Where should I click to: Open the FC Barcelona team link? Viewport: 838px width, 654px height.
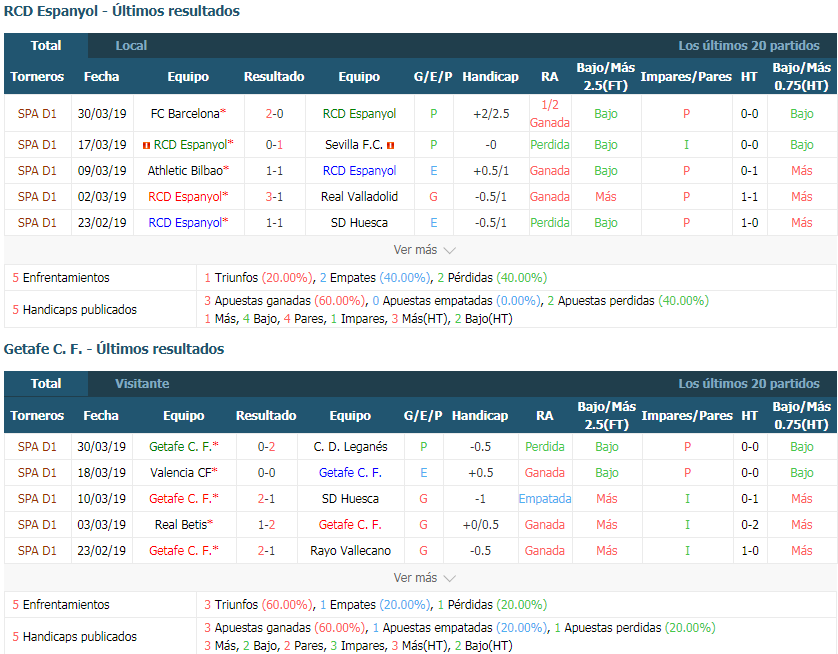click(185, 114)
